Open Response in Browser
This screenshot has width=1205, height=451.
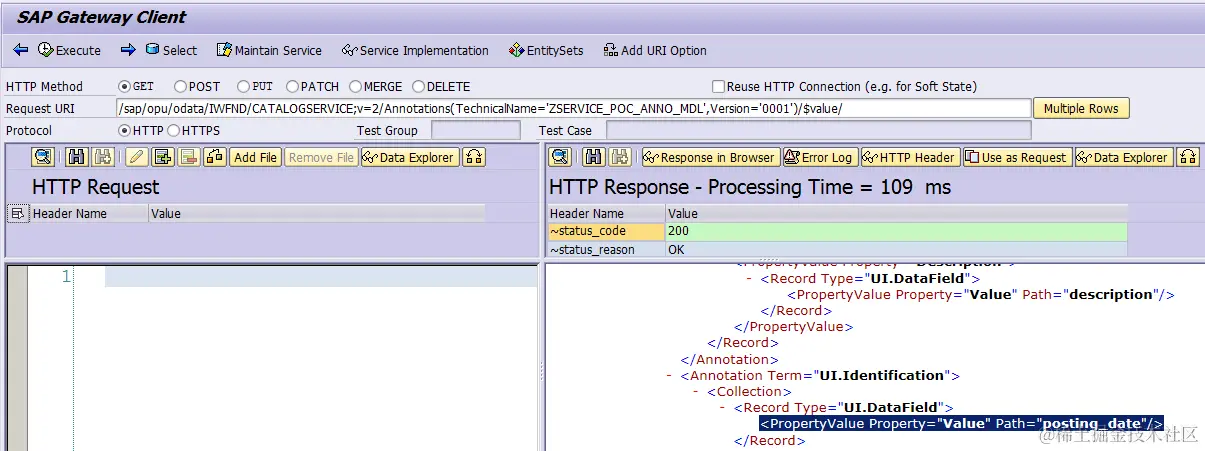coord(710,157)
